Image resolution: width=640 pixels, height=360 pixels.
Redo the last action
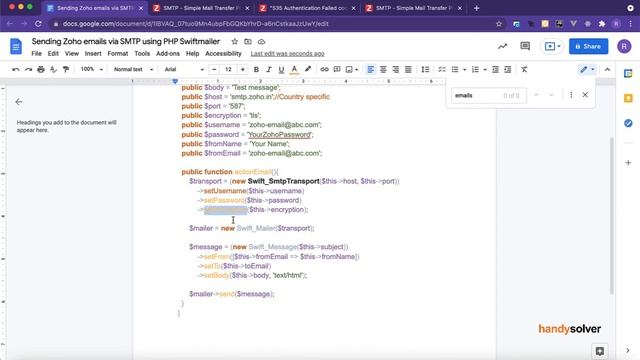click(x=28, y=70)
